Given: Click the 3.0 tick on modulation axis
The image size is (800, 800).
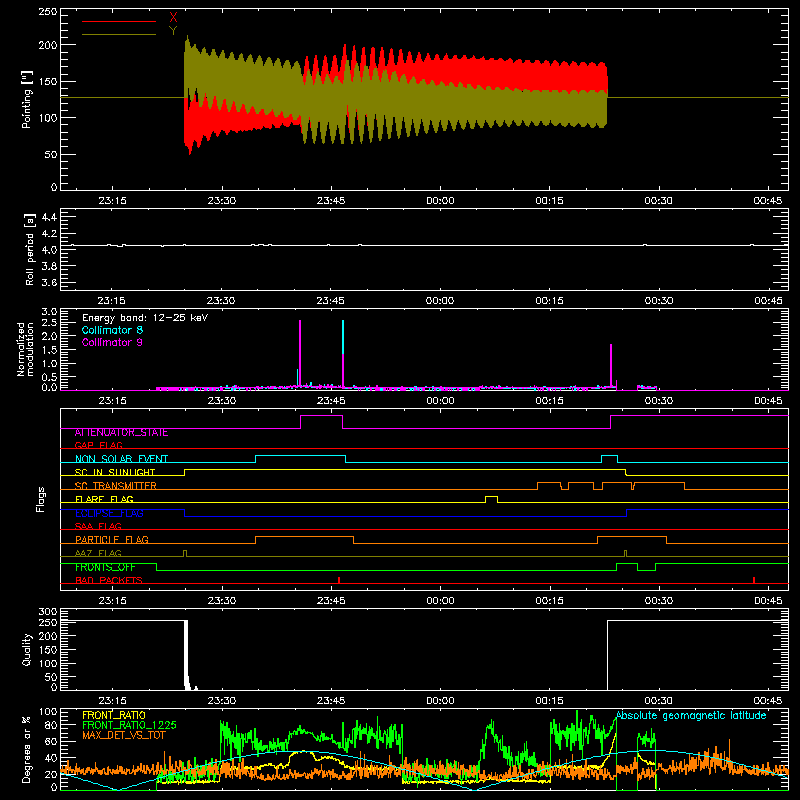Looking at the screenshot, I should click(x=49, y=312).
